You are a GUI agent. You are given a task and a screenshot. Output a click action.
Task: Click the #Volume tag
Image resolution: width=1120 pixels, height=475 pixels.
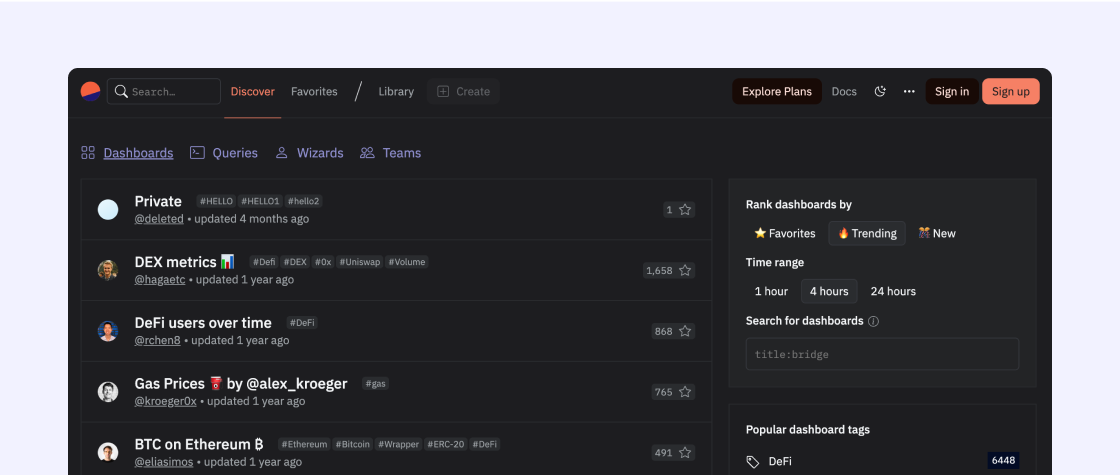pos(407,262)
